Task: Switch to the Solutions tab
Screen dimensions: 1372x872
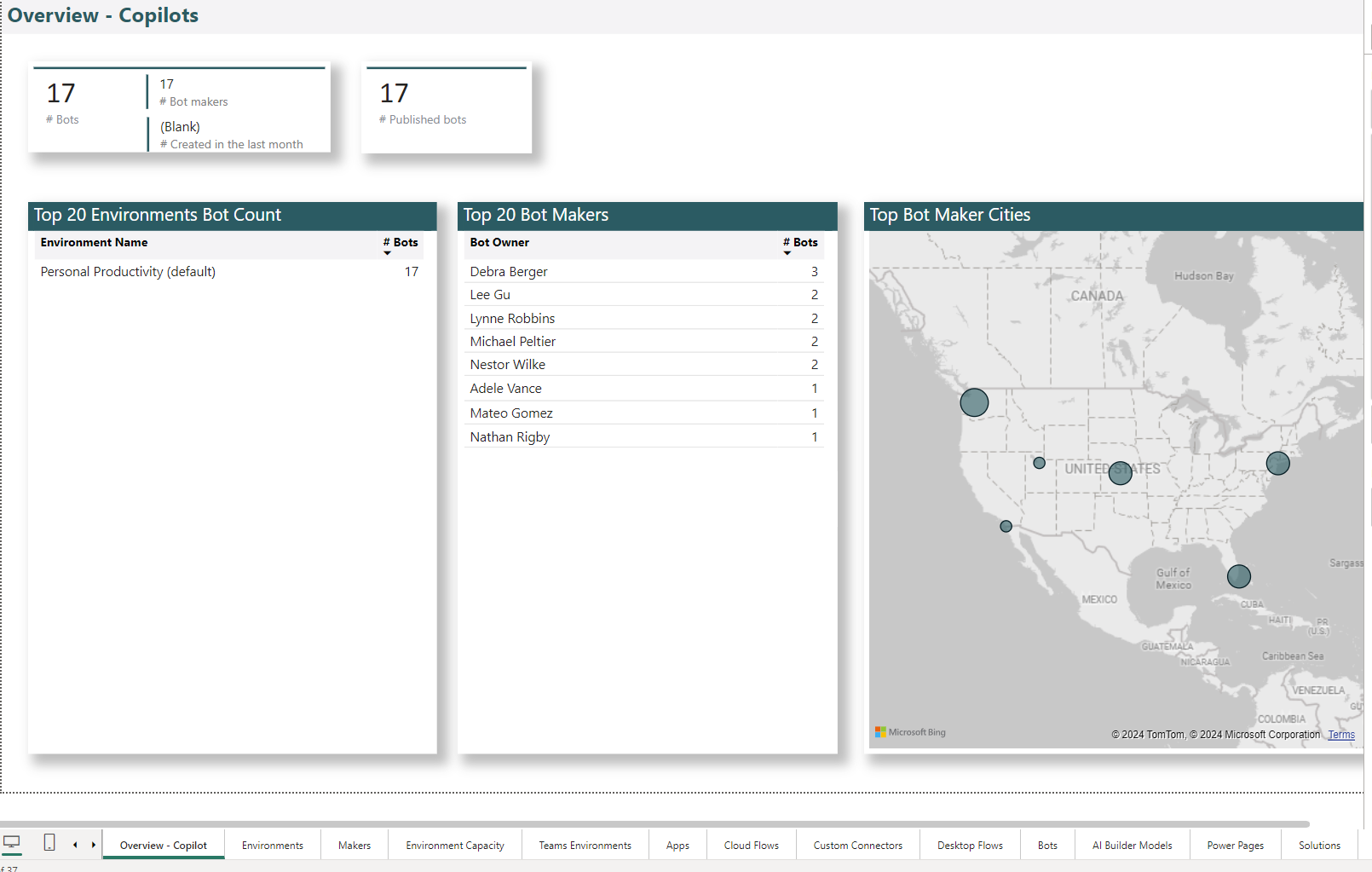Action: (1320, 846)
